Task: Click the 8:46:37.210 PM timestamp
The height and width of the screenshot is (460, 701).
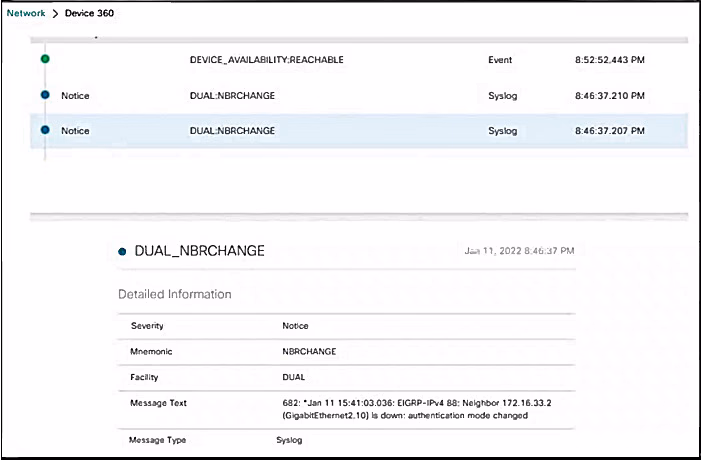Action: (609, 96)
